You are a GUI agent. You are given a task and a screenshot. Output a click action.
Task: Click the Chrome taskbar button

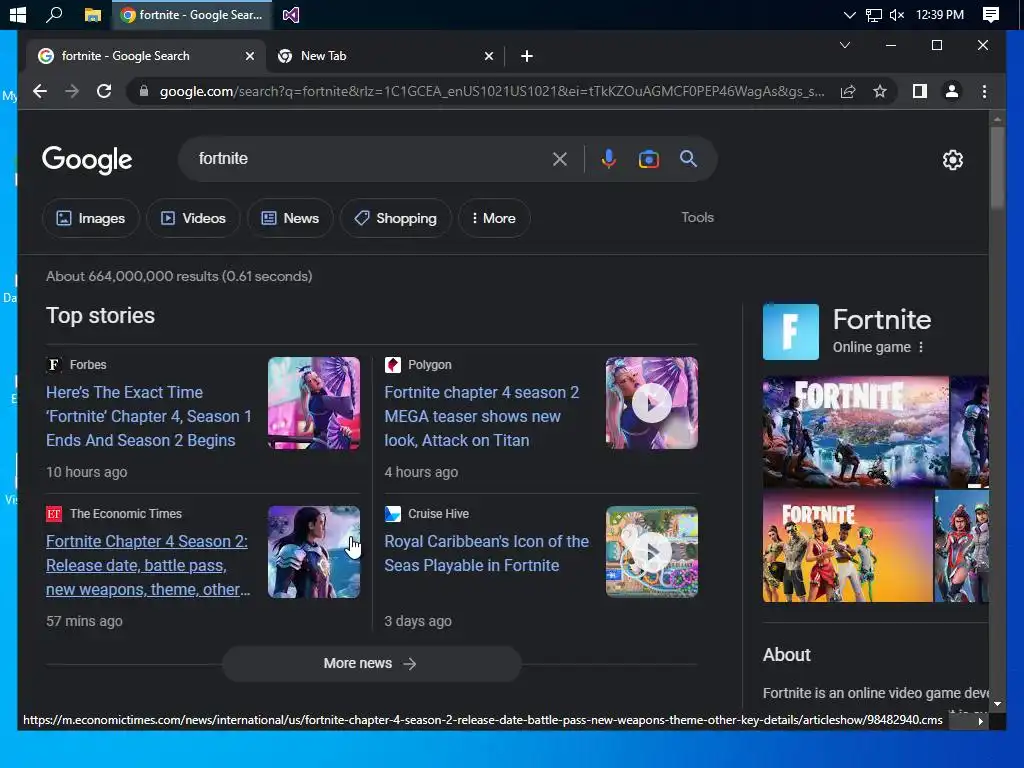pyautogui.click(x=193, y=14)
